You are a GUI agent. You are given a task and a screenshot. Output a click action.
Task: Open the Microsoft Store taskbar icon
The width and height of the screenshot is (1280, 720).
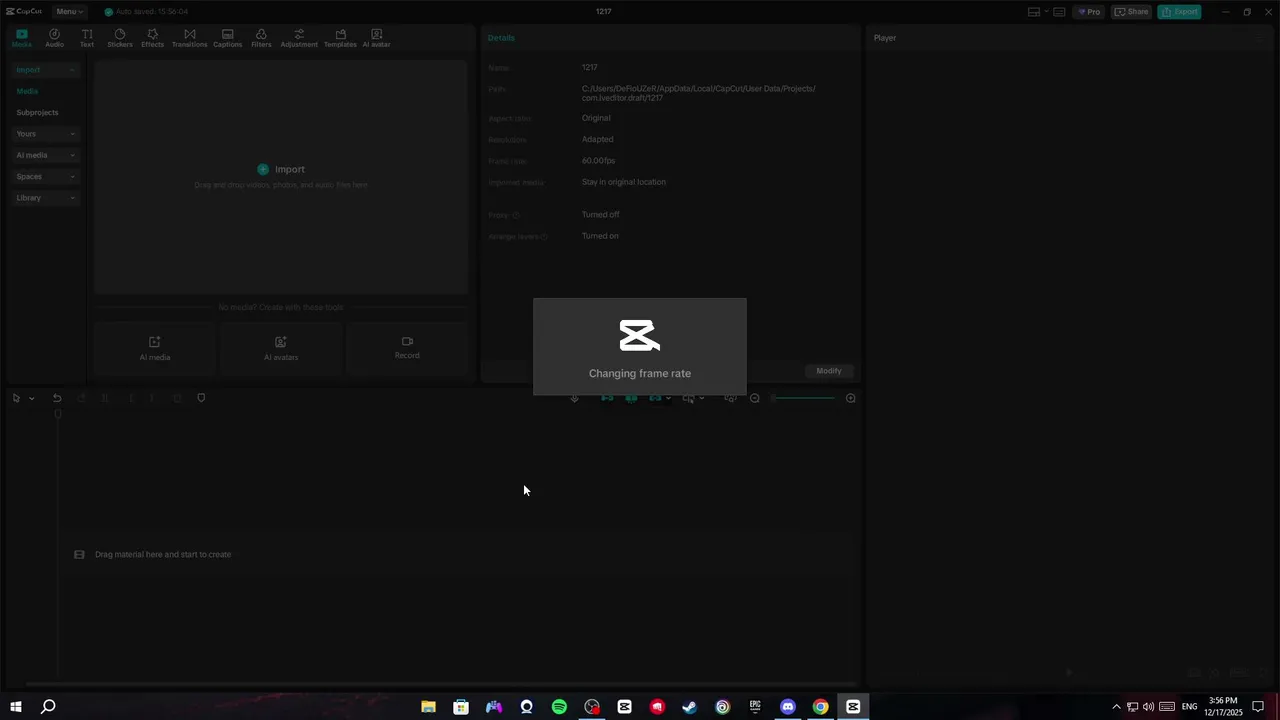(461, 707)
